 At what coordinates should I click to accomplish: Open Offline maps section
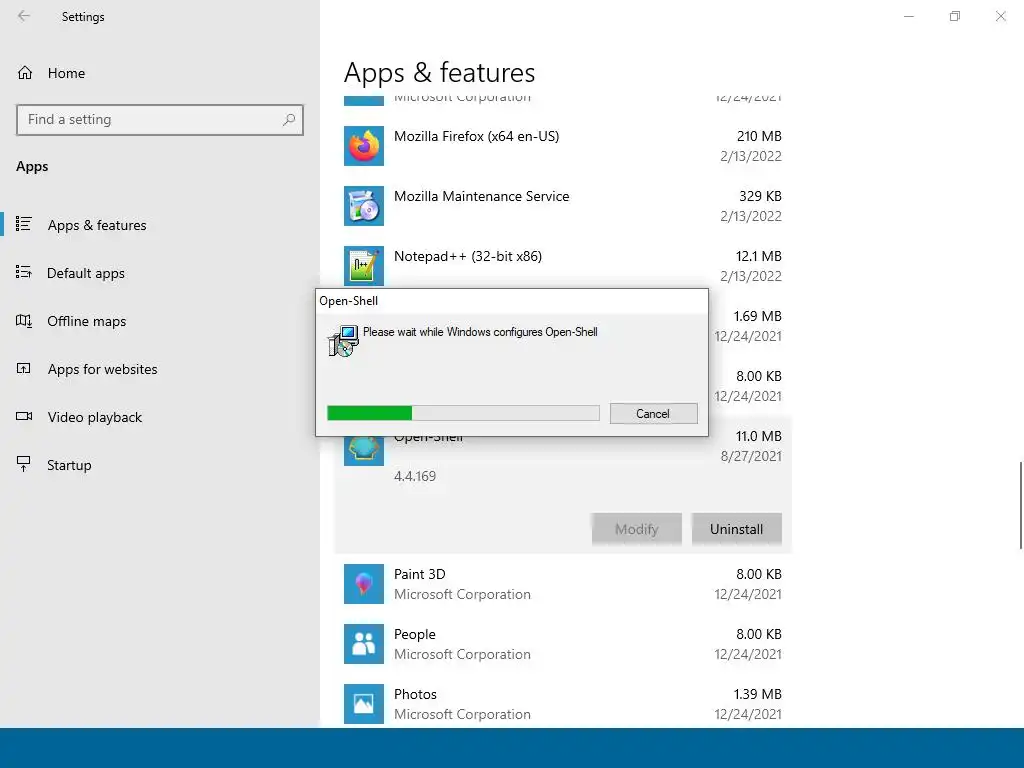click(x=86, y=321)
